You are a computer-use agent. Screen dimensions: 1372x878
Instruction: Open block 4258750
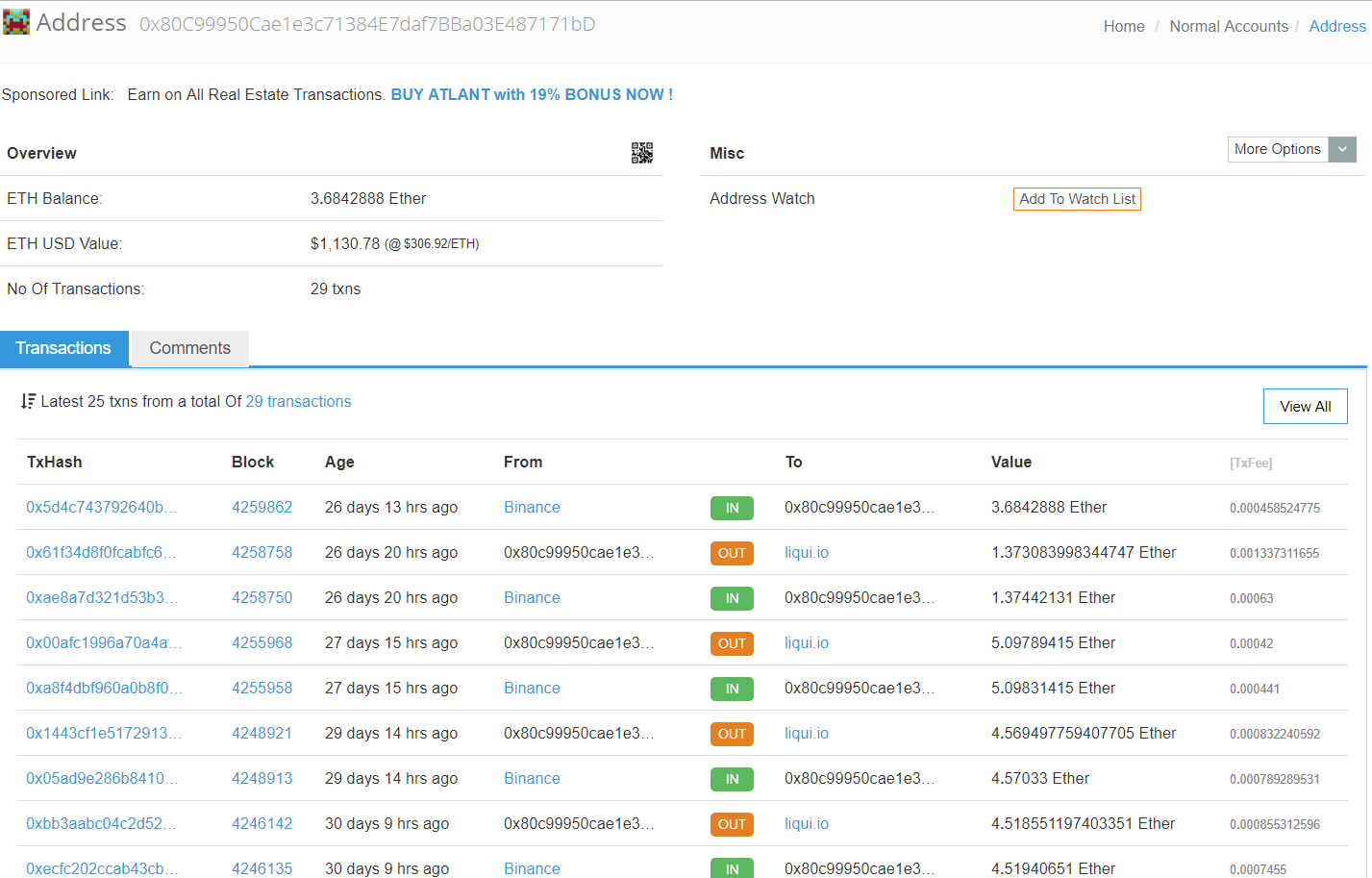pos(262,597)
